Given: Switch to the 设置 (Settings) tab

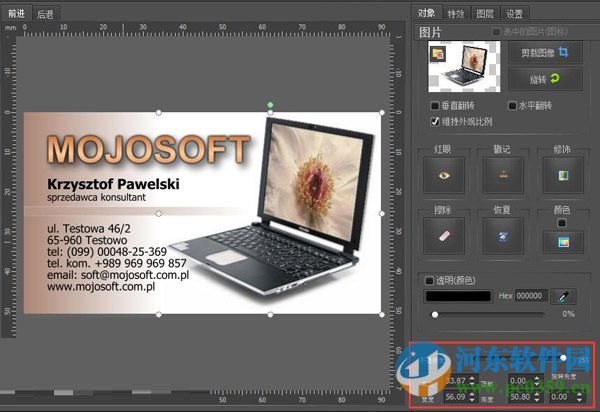Looking at the screenshot, I should (x=515, y=14).
